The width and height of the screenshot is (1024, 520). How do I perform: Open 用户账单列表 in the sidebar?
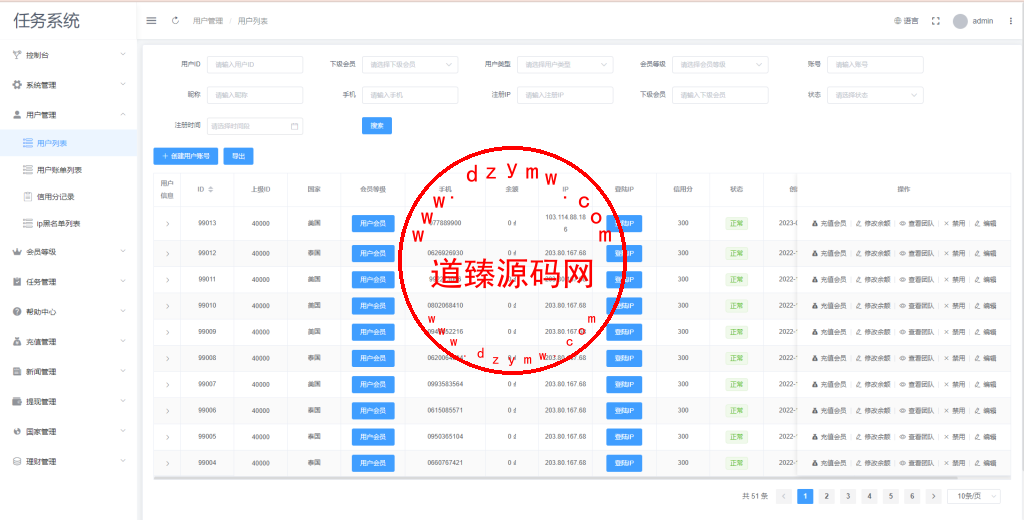pyautogui.click(x=69, y=170)
